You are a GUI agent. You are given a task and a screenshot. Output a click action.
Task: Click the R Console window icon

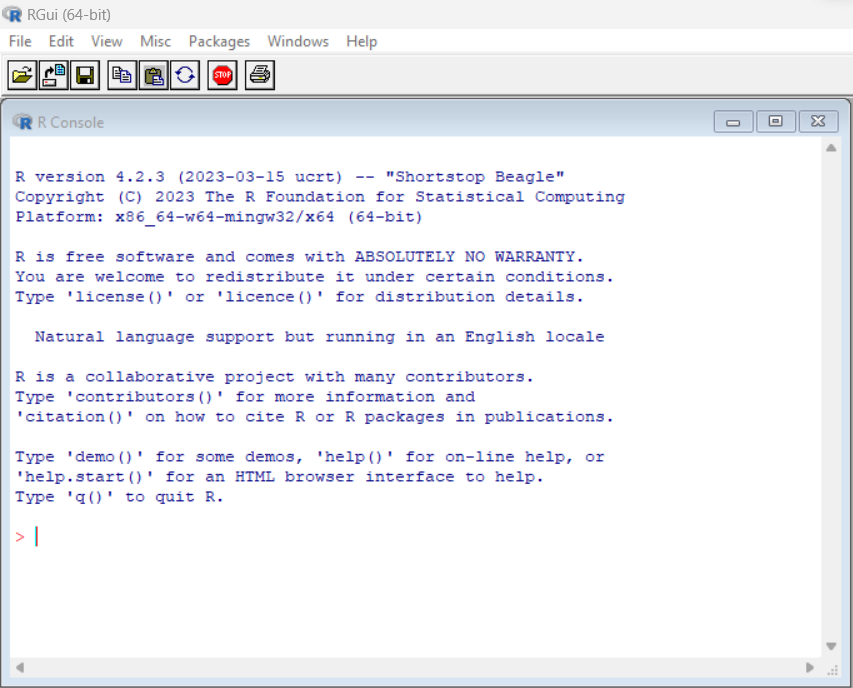point(22,122)
